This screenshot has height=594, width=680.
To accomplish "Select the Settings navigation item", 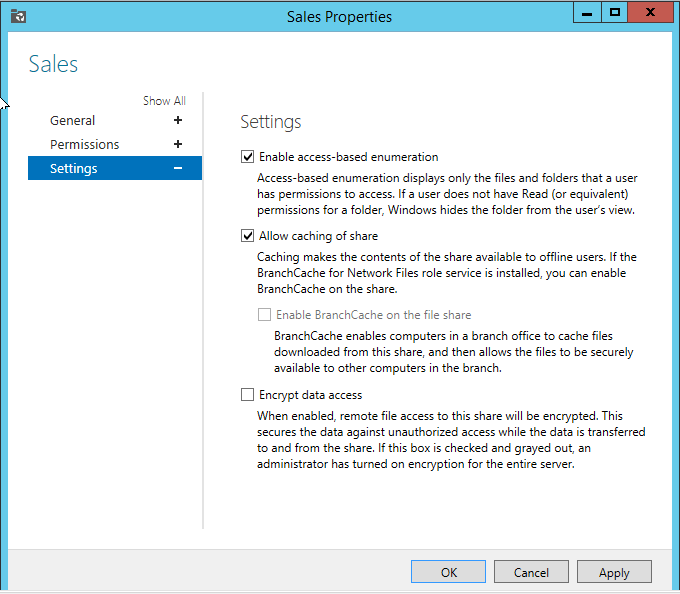I will (x=74, y=168).
